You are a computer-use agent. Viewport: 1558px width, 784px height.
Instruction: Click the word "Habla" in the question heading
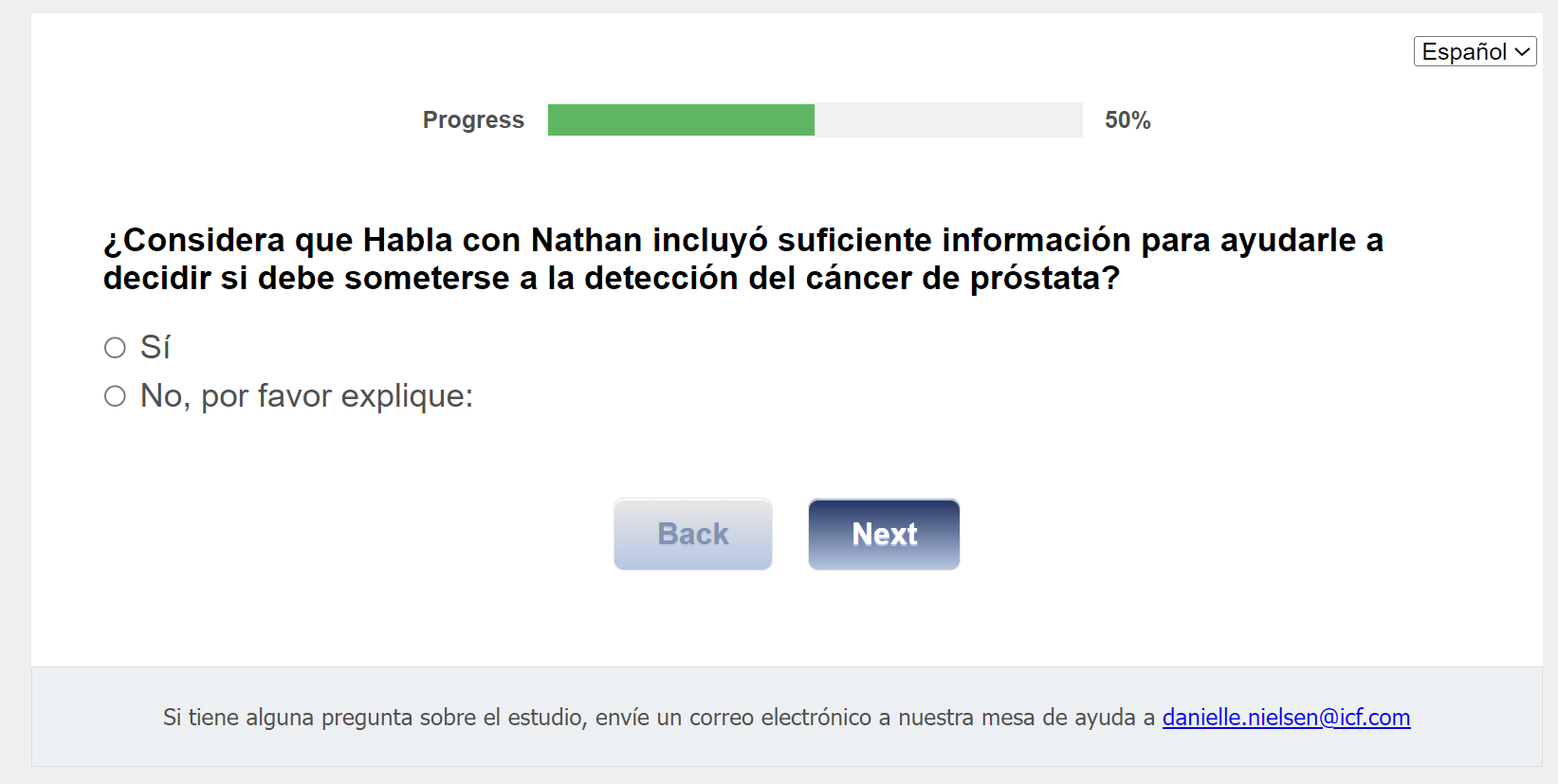[408, 241]
